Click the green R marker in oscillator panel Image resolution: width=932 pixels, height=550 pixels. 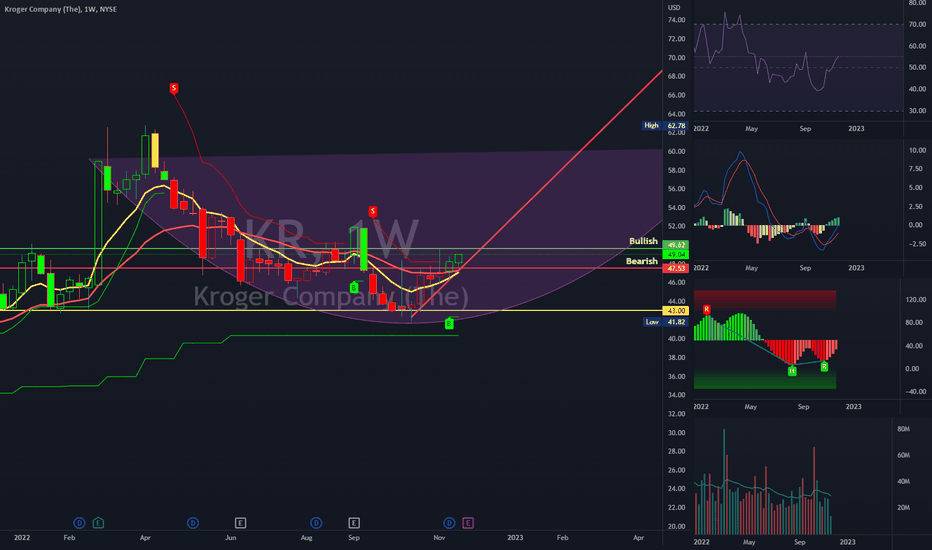[824, 367]
